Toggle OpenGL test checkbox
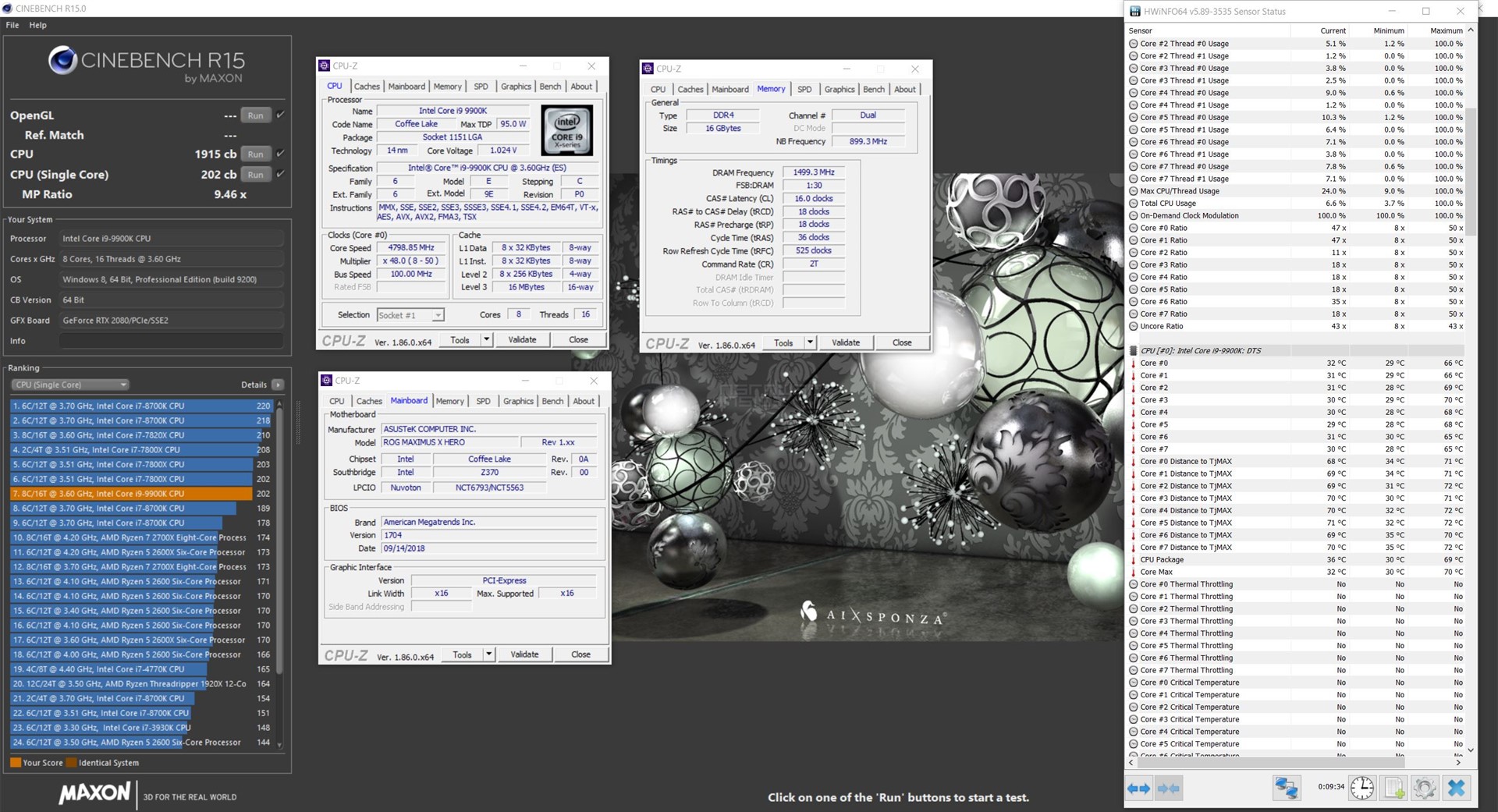 (x=280, y=115)
